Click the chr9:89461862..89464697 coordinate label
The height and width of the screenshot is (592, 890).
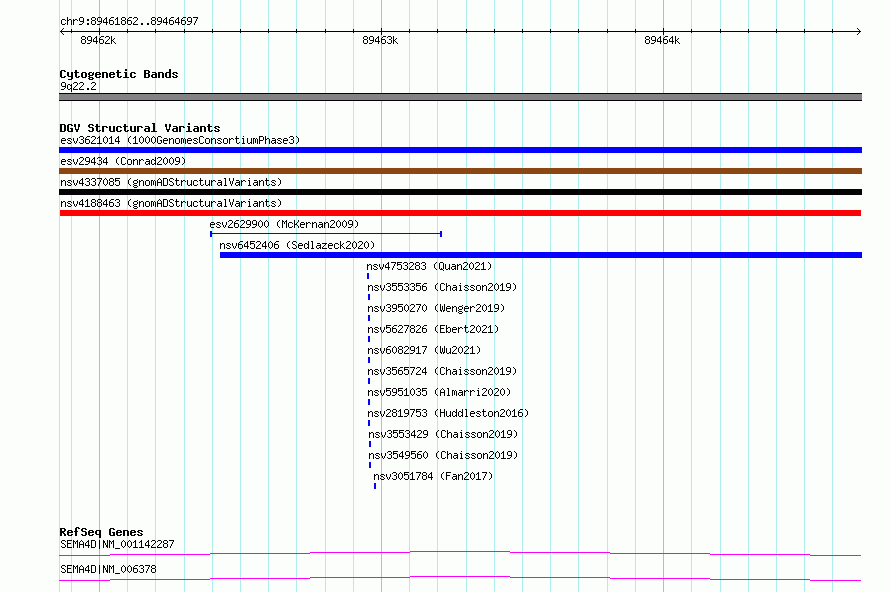(129, 21)
